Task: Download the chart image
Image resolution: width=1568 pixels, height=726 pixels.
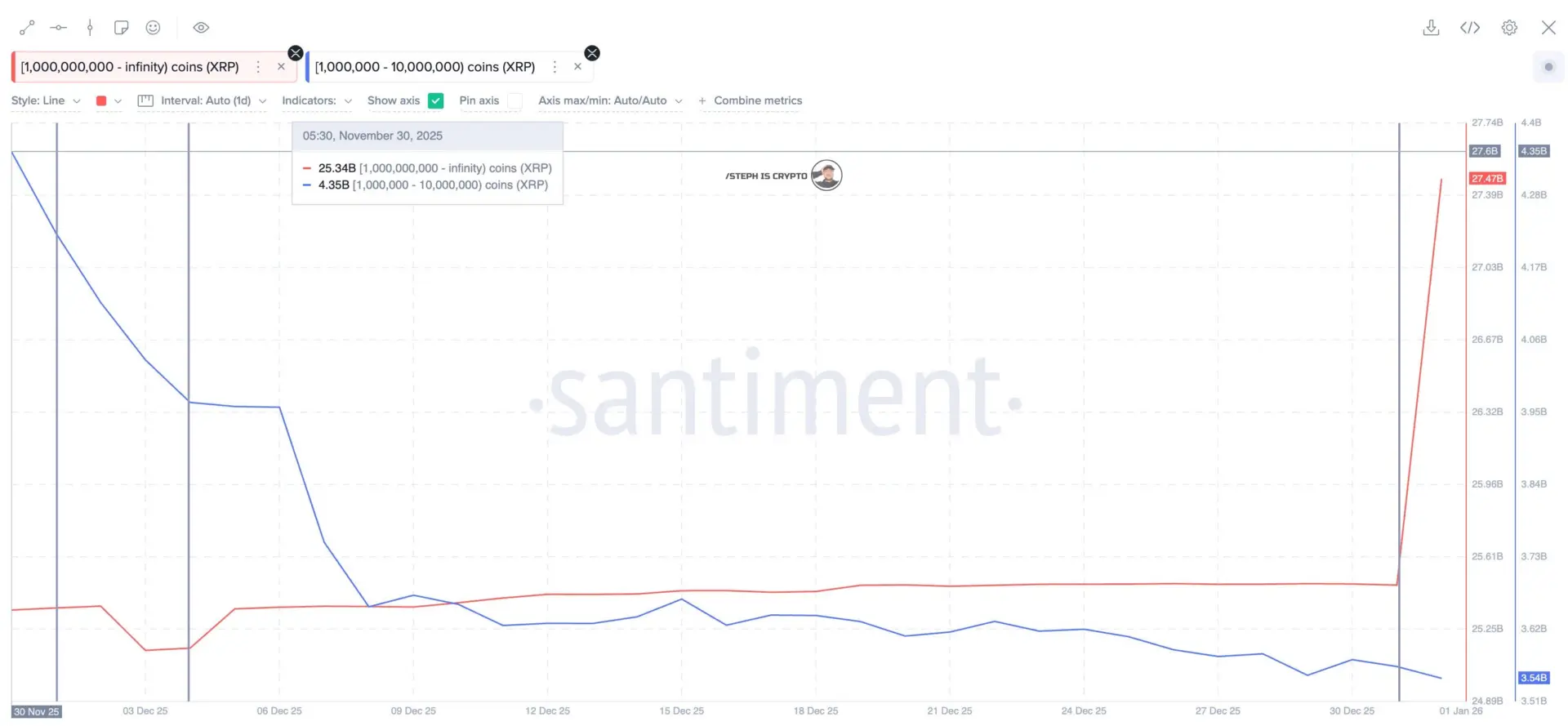Action: pos(1431,28)
